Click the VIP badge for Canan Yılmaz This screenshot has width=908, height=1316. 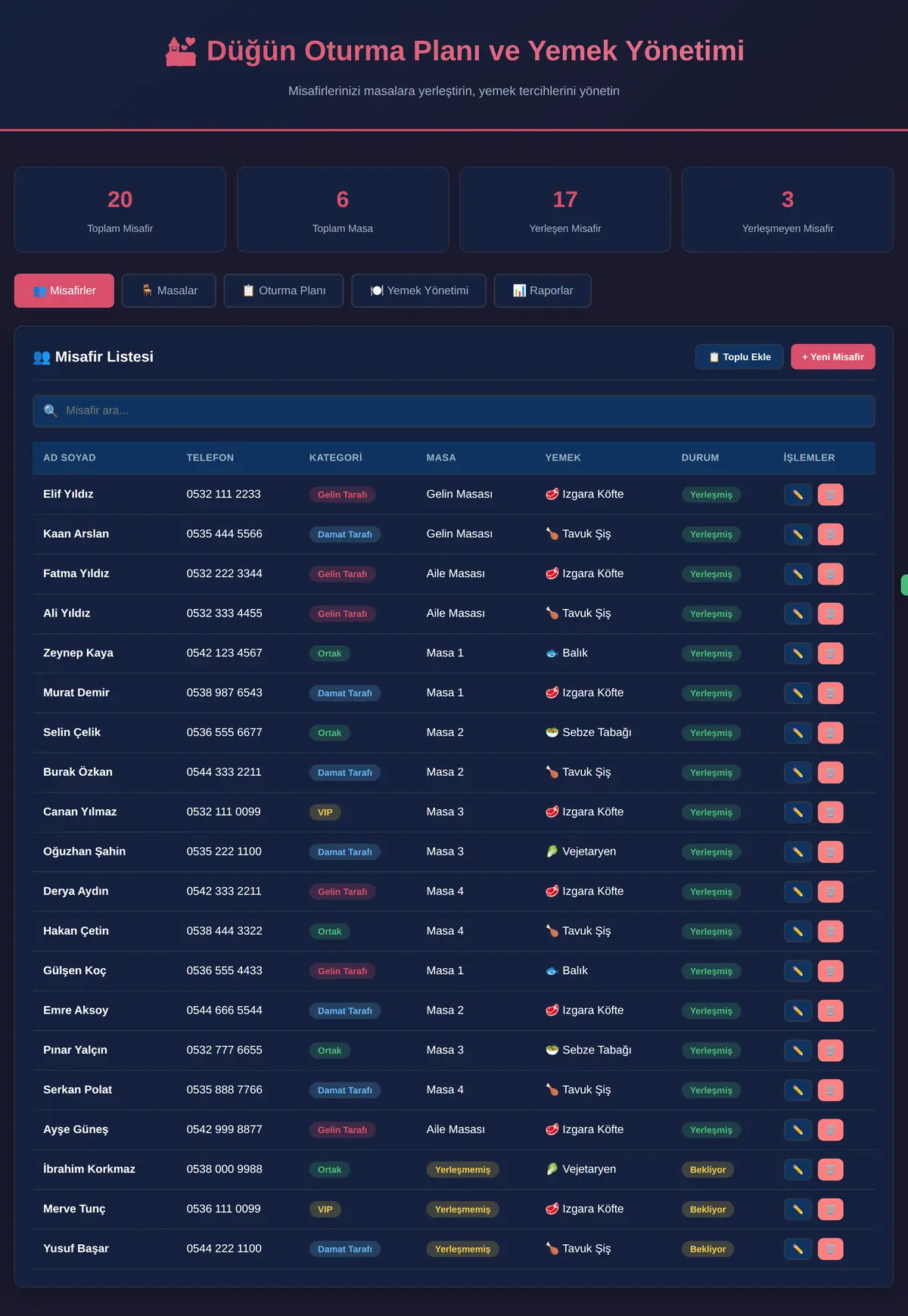click(325, 812)
